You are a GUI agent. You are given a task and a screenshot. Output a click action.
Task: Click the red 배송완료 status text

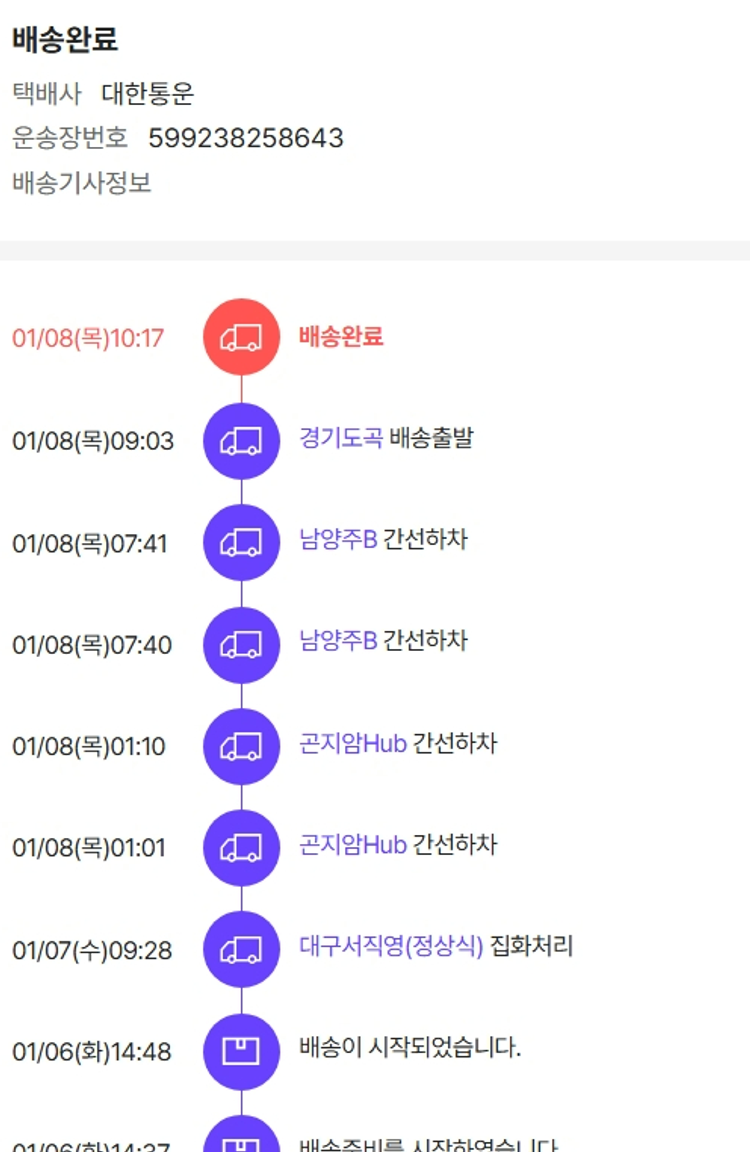(341, 336)
